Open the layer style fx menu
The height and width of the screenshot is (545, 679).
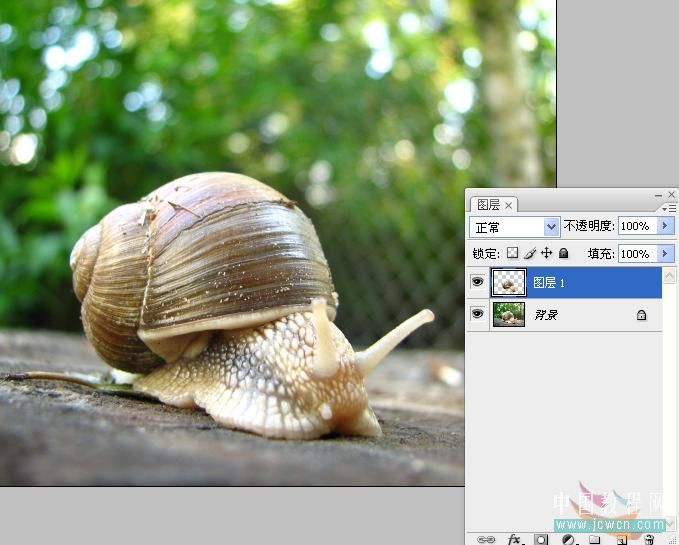pos(515,539)
